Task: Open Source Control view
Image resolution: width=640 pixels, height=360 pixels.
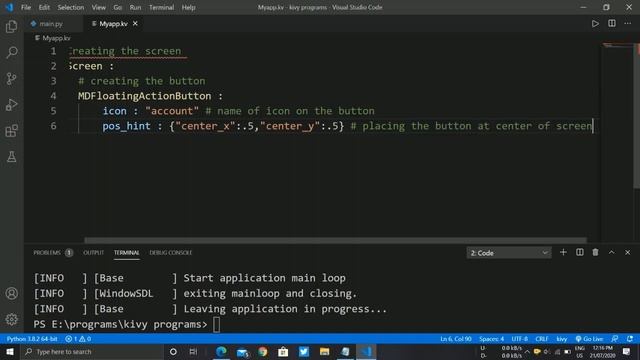Action: (11, 78)
